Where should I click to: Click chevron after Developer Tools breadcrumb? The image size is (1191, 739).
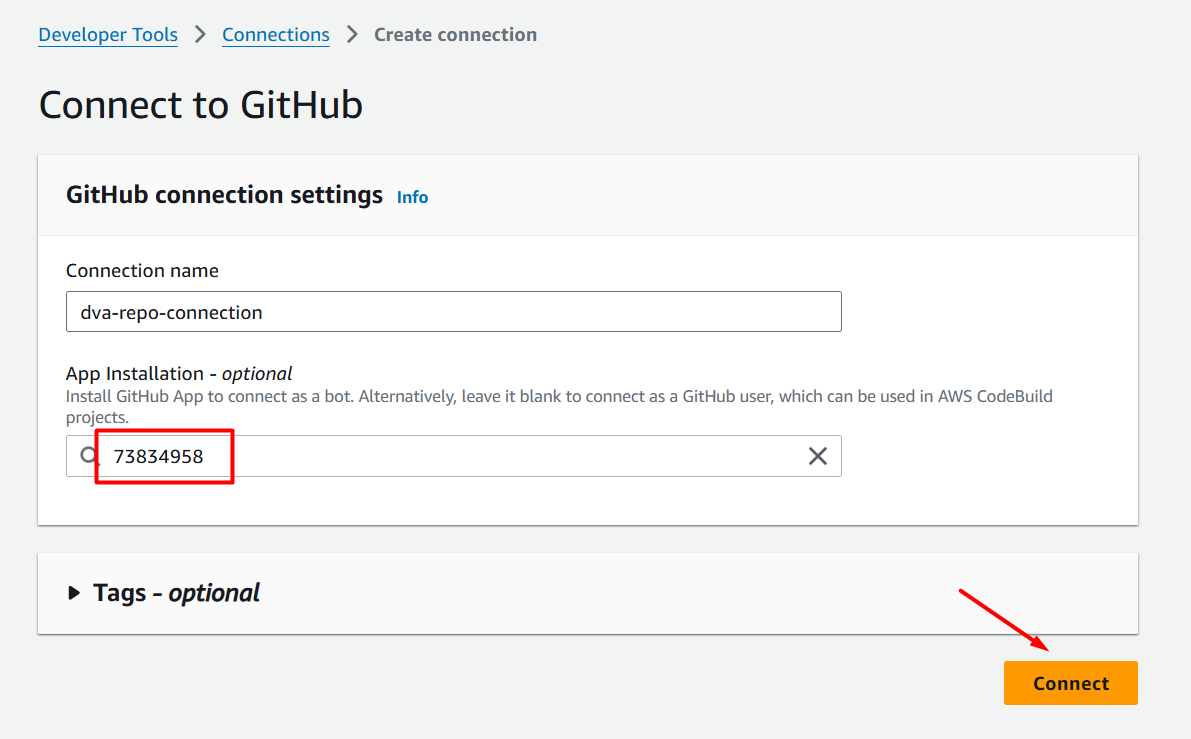[200, 35]
